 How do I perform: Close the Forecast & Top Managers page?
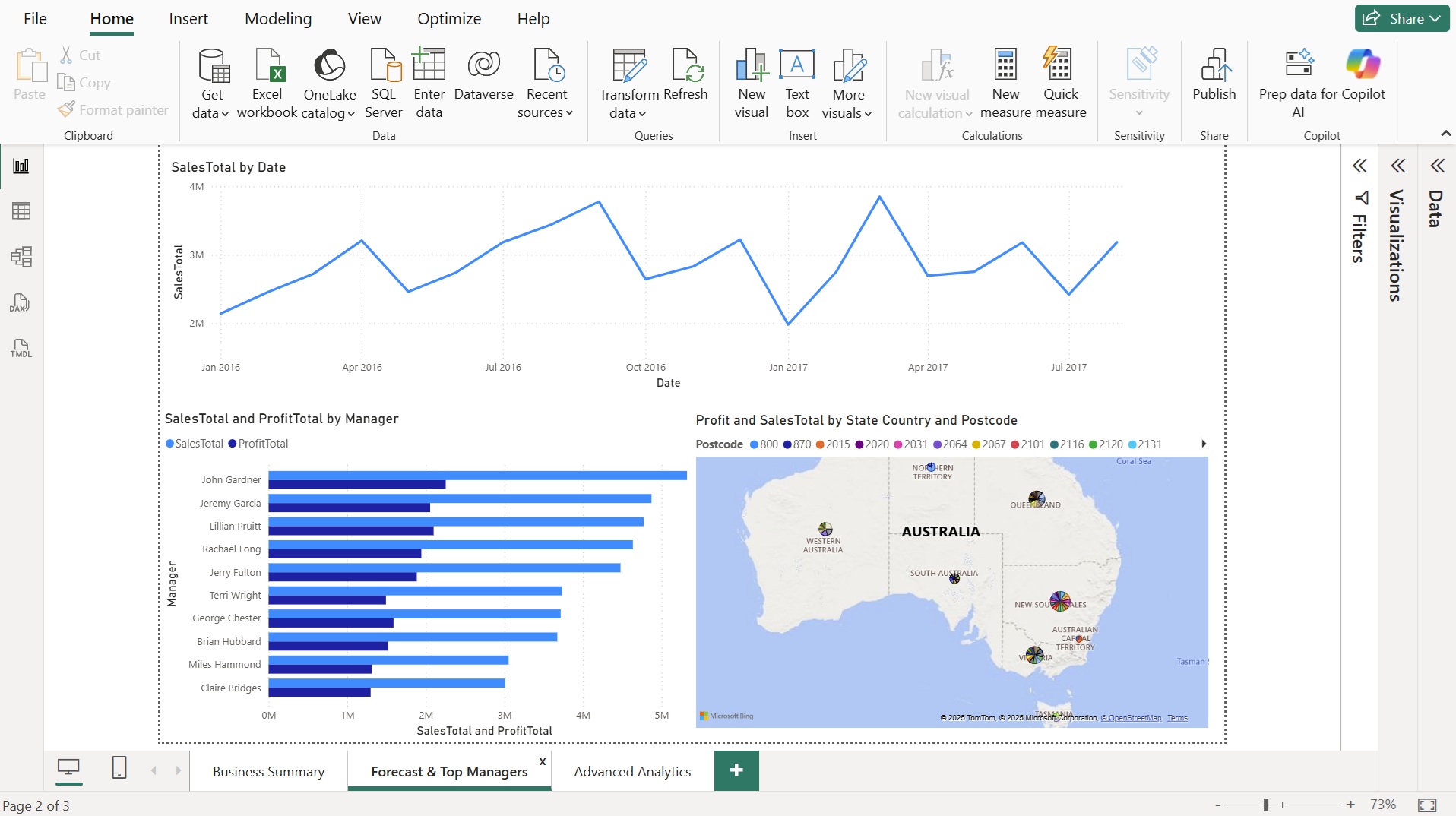(x=542, y=762)
